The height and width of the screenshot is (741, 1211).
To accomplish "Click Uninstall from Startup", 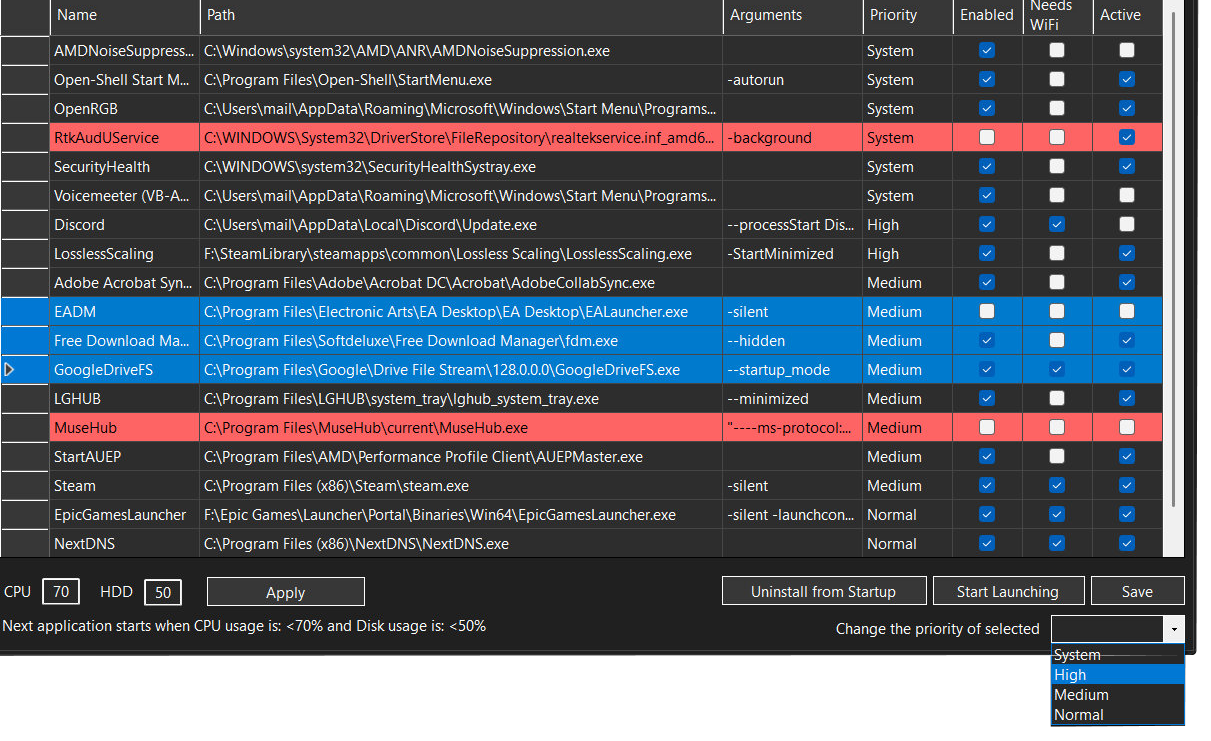I will pyautogui.click(x=824, y=591).
